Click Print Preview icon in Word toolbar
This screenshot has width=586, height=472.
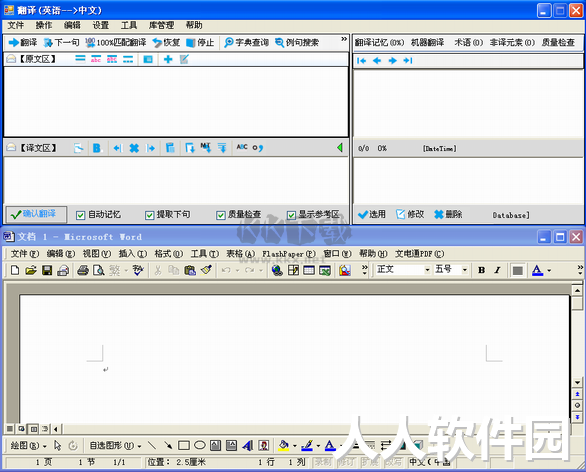coord(99,270)
